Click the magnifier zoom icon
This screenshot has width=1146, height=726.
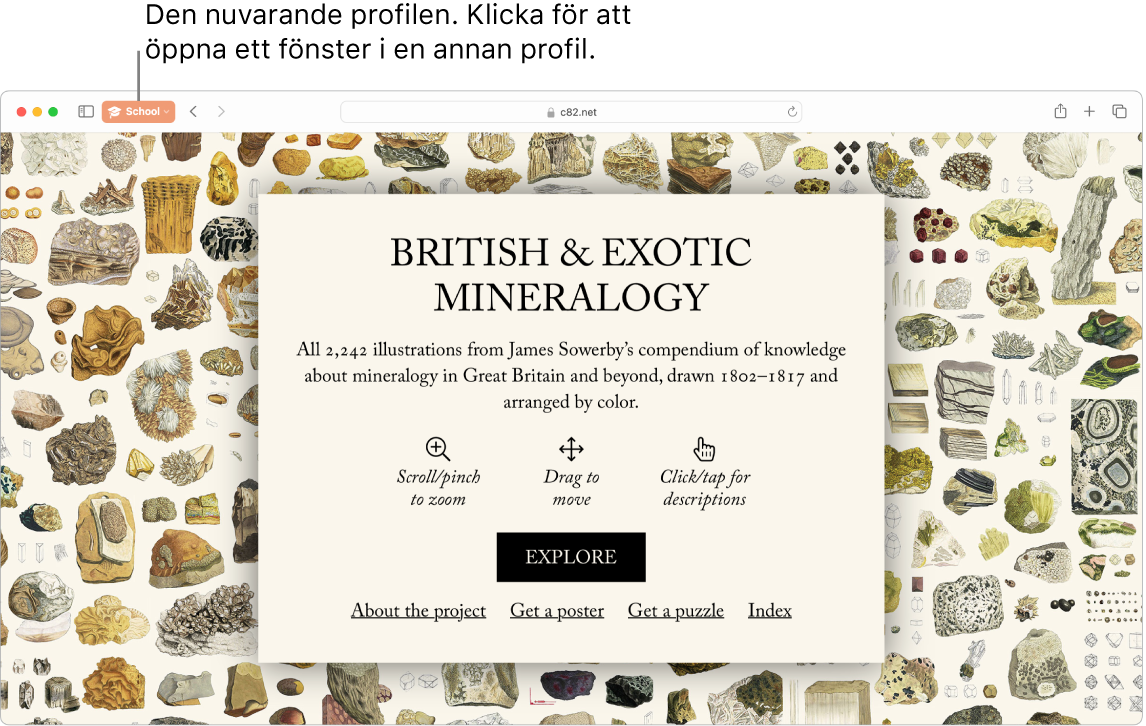pyautogui.click(x=438, y=449)
